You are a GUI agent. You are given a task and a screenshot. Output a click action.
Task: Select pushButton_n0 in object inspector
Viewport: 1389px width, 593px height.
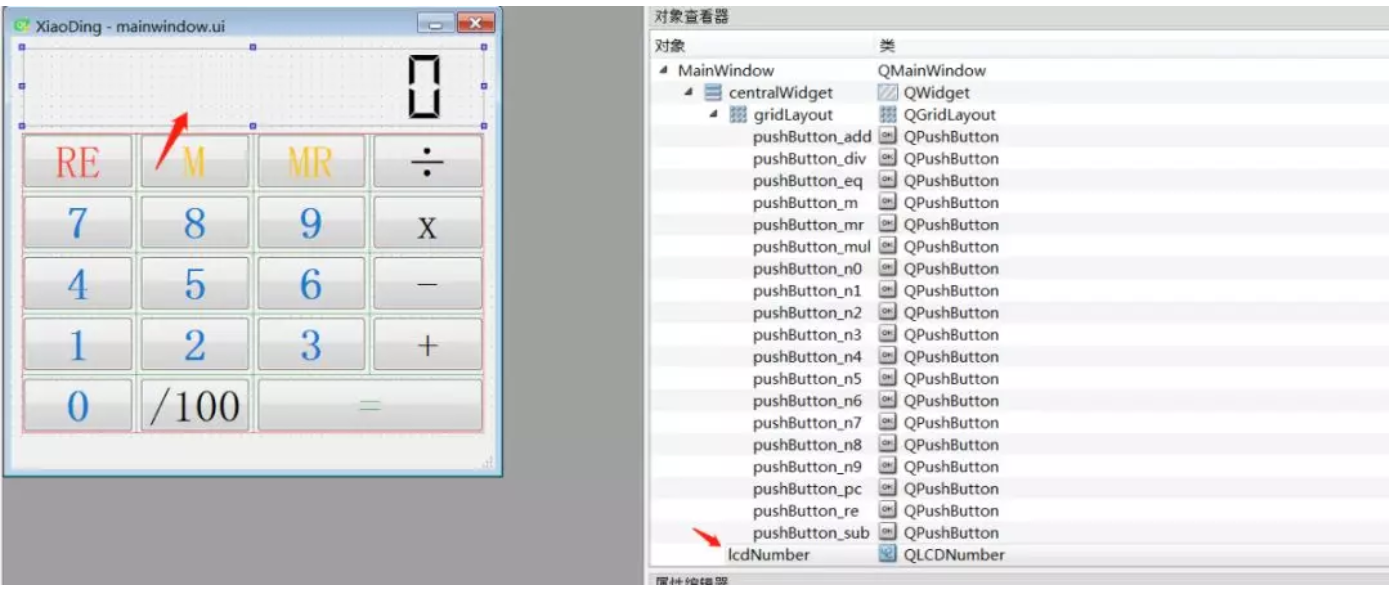coord(807,268)
